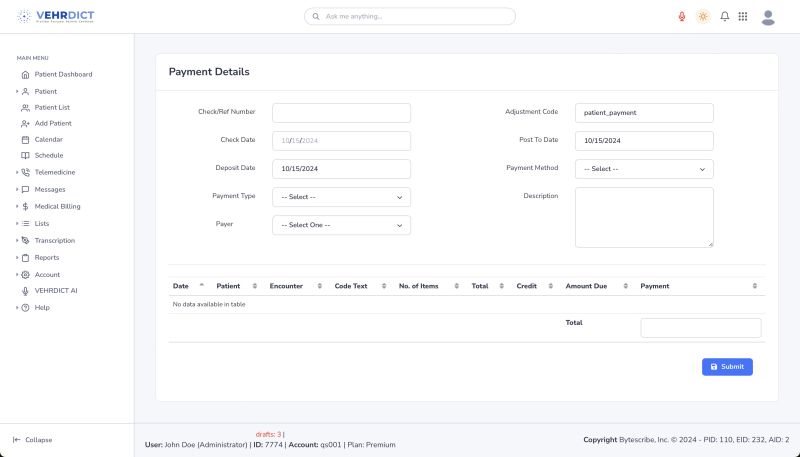Toggle the sun theme icon

coord(703,16)
